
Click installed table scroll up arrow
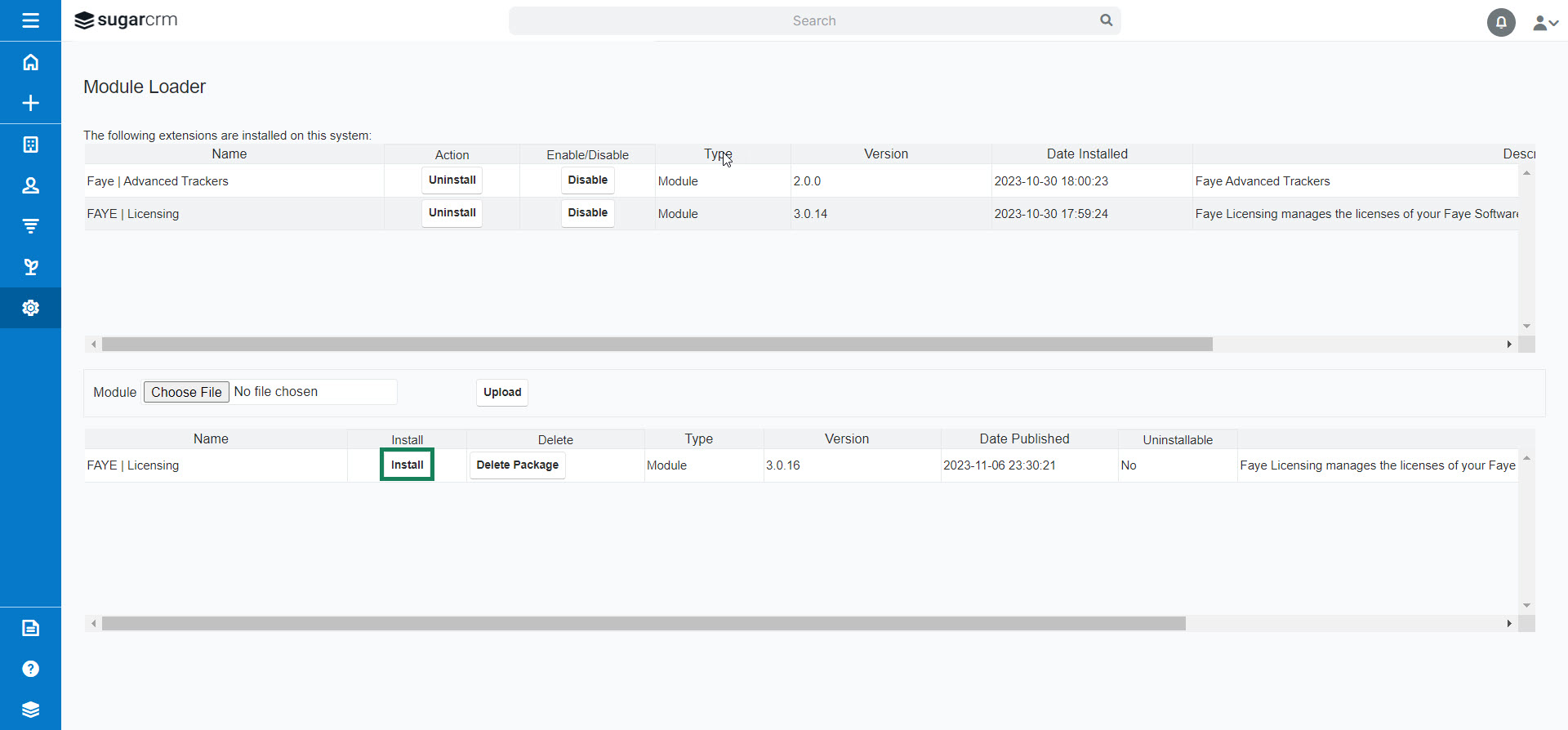pyautogui.click(x=1526, y=173)
